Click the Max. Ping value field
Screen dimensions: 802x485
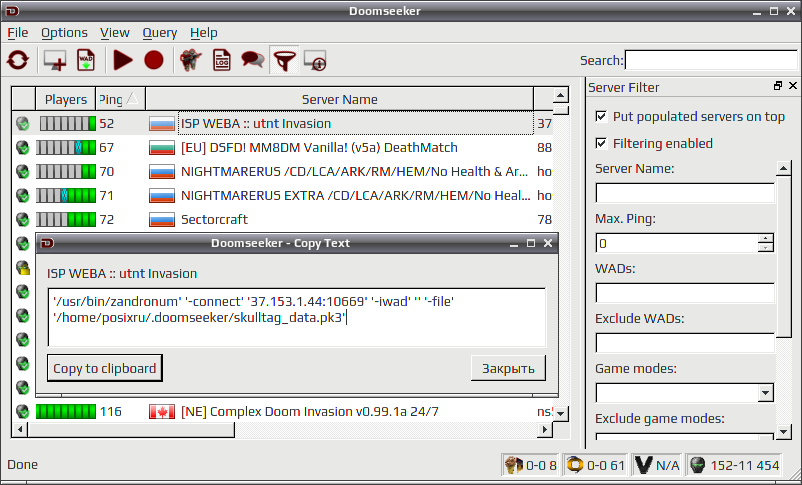pos(677,244)
